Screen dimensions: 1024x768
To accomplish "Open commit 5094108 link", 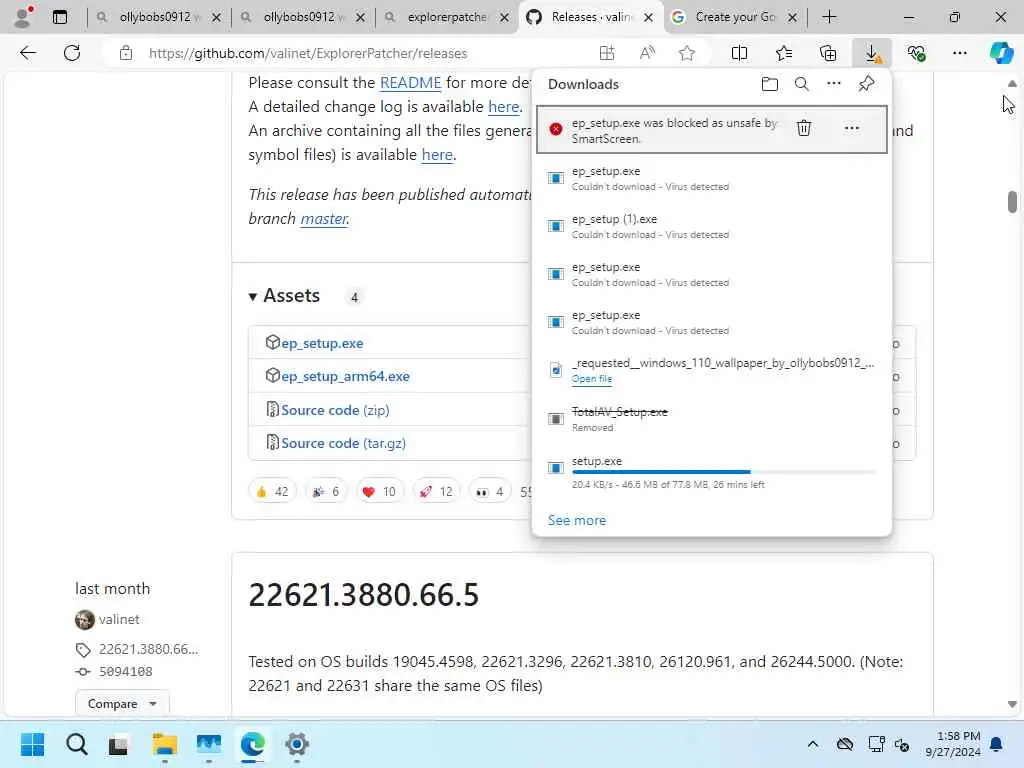I will [x=125, y=671].
